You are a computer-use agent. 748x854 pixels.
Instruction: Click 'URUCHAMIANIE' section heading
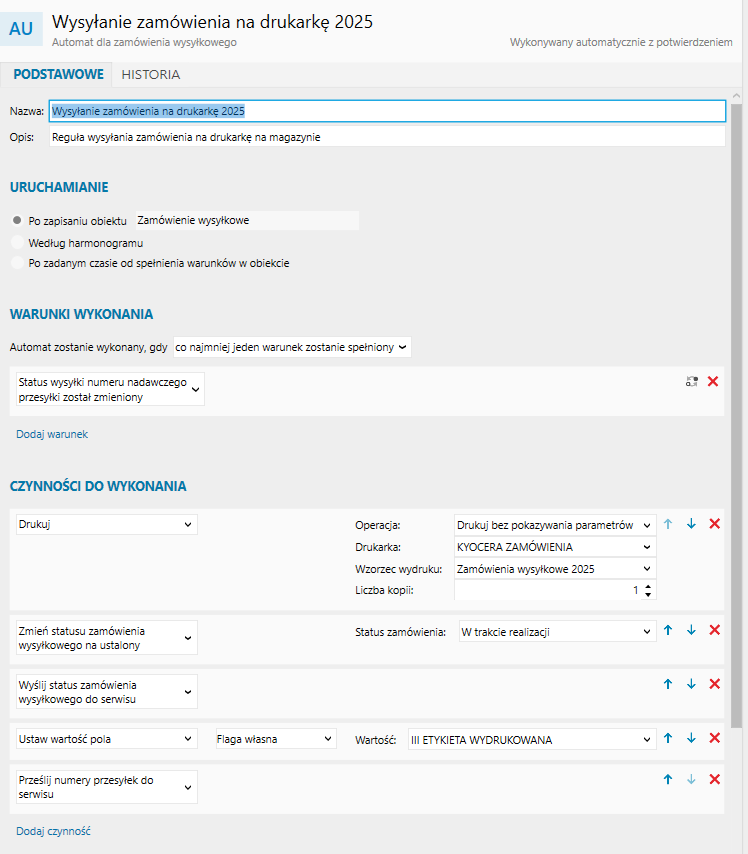point(59,187)
